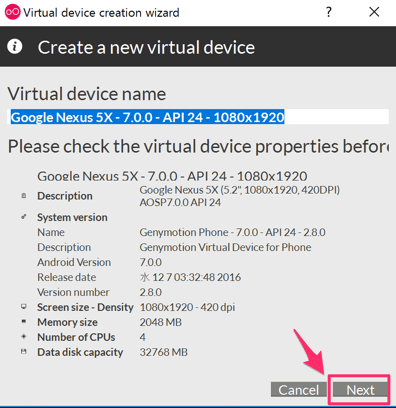Click the Release date value '12 7 03:32:48 2016'
This screenshot has width=396, height=408.
coord(196,277)
